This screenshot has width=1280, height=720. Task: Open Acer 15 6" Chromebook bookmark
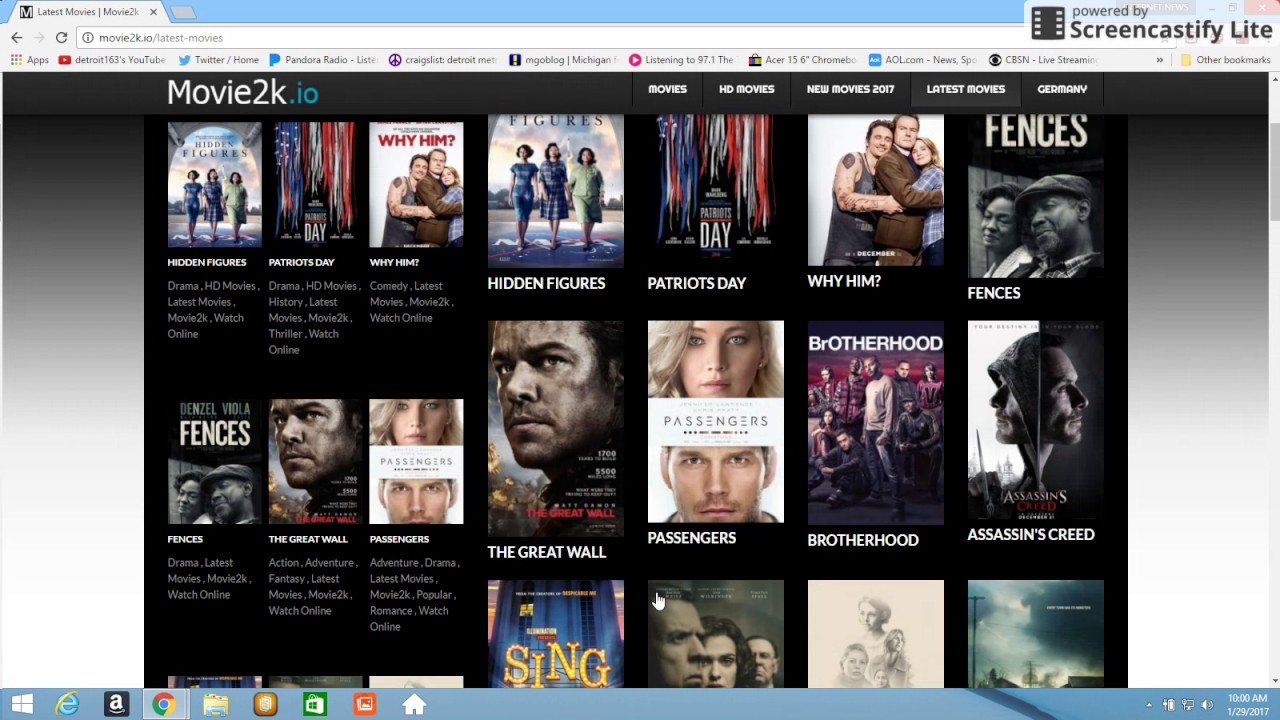tap(802, 60)
